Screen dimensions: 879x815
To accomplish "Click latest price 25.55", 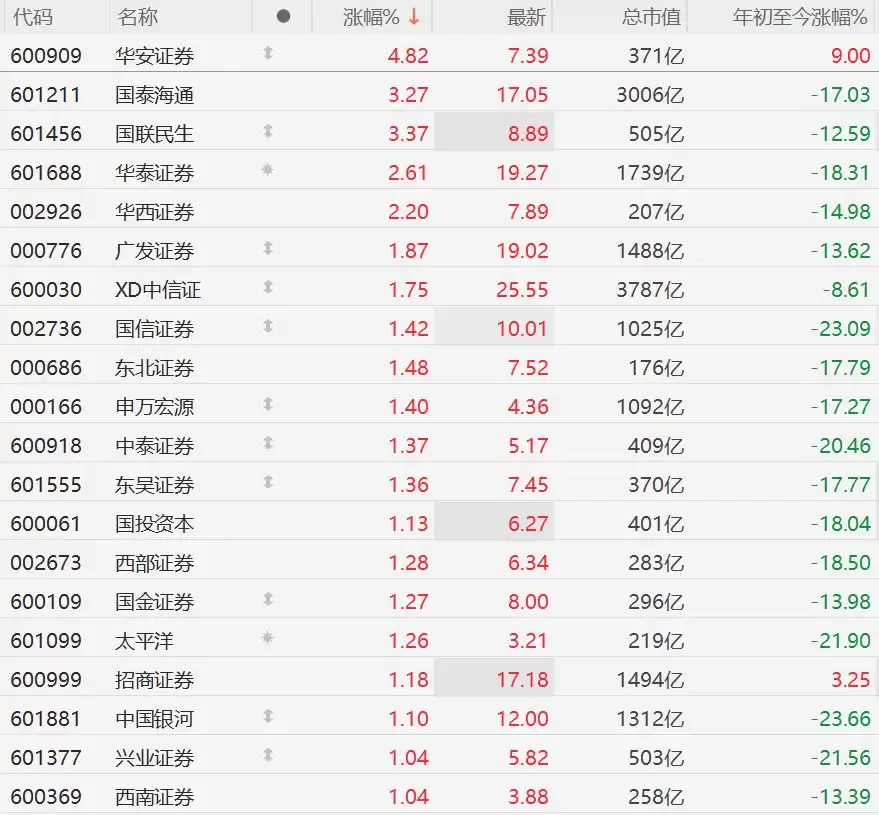I will (x=522, y=290).
